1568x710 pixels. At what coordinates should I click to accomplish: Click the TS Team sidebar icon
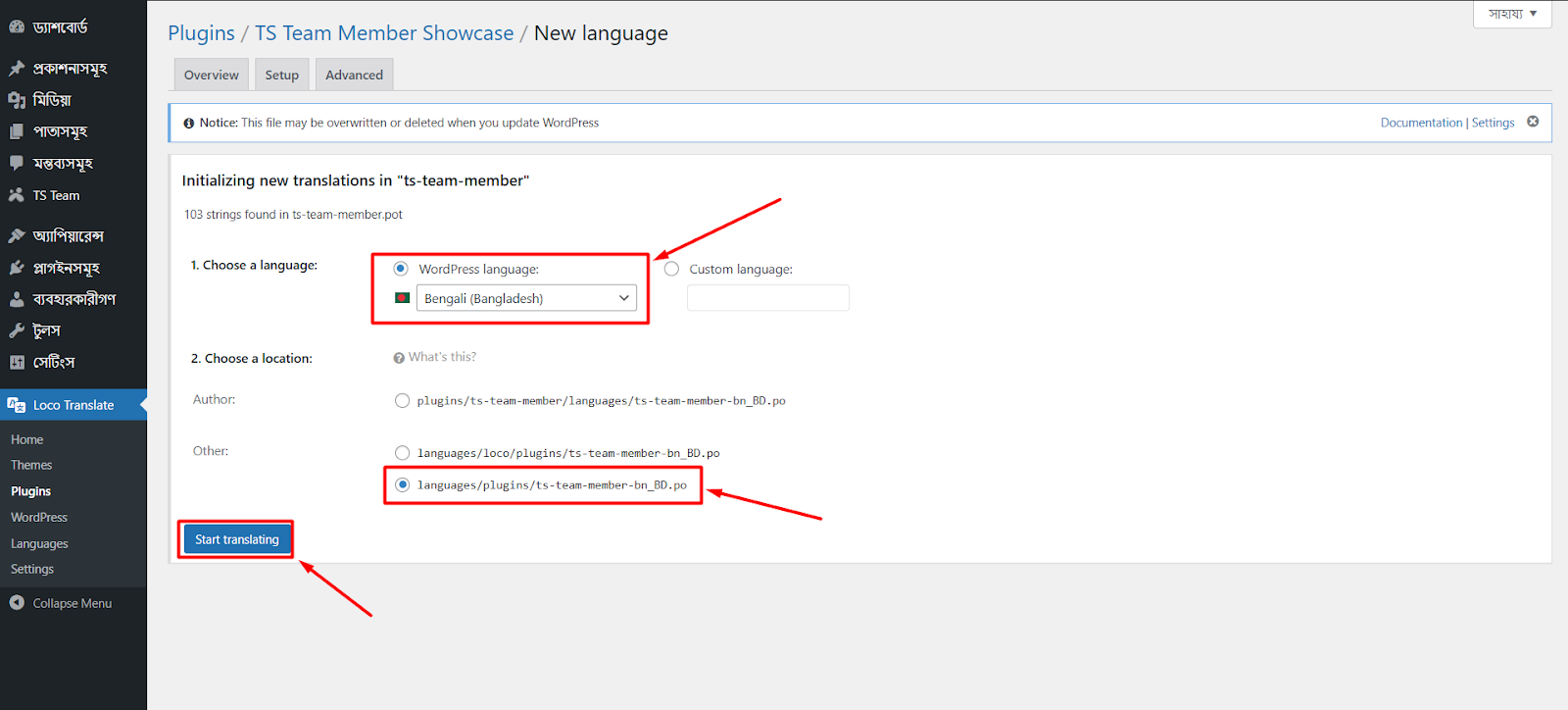tap(17, 195)
